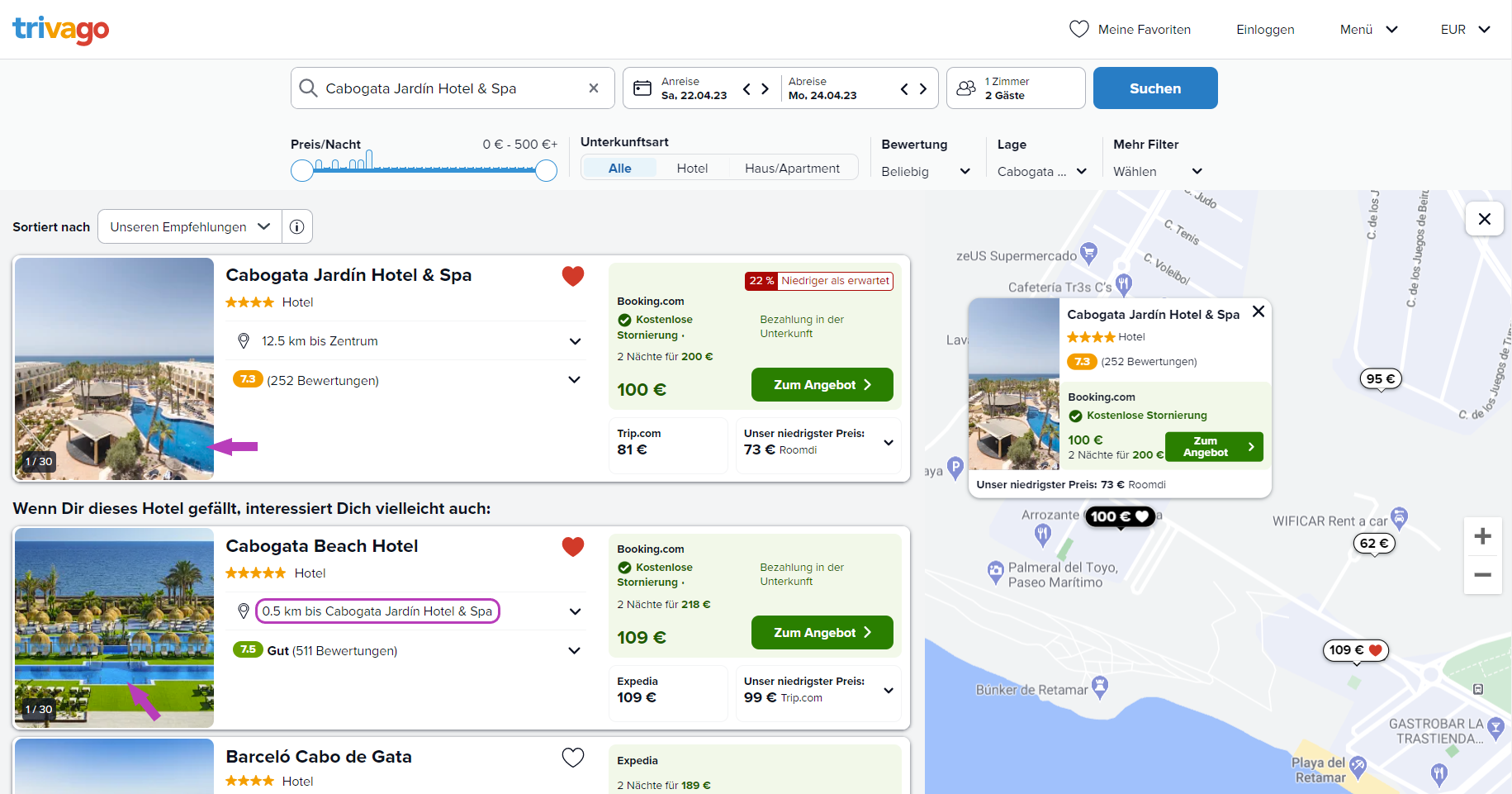Screen dimensions: 1512x794
Task: Open the guests and rooms selector
Action: click(1016, 88)
